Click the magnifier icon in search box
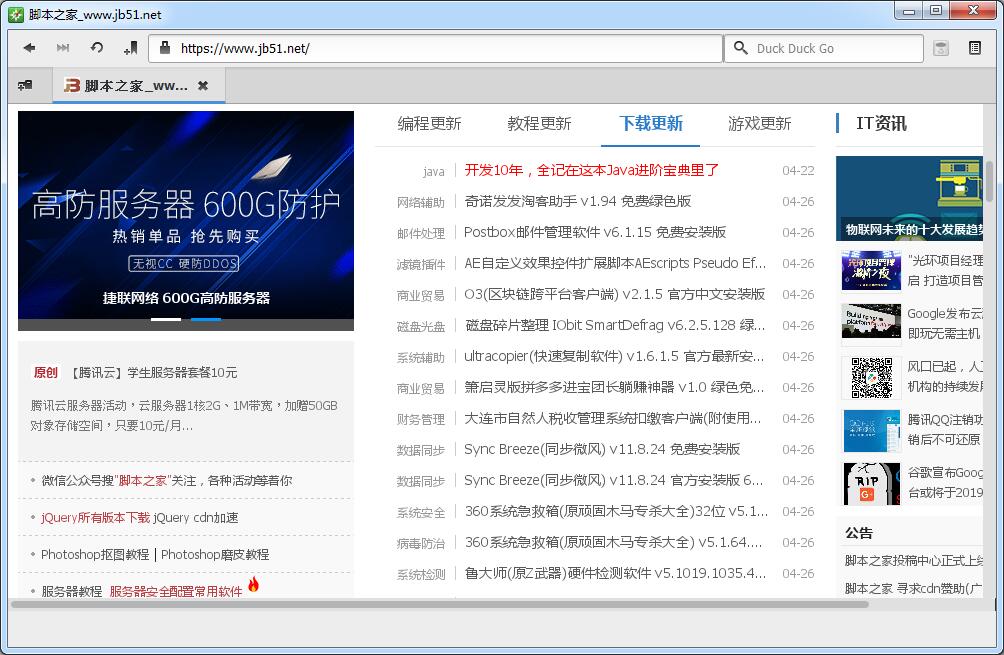Viewport: 1004px width, 655px height. (741, 48)
